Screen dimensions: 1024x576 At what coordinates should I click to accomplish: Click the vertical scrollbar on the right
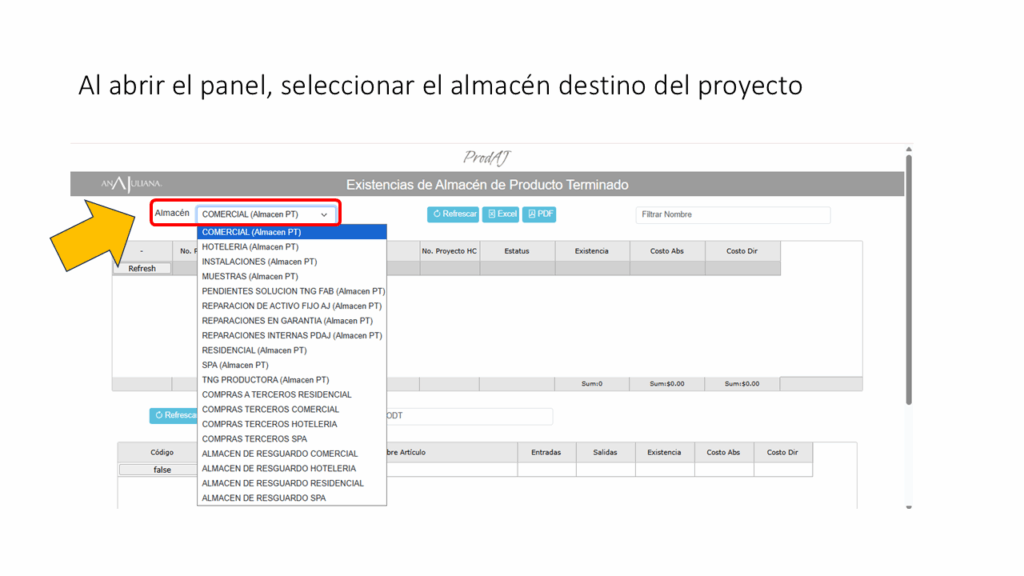[x=908, y=280]
